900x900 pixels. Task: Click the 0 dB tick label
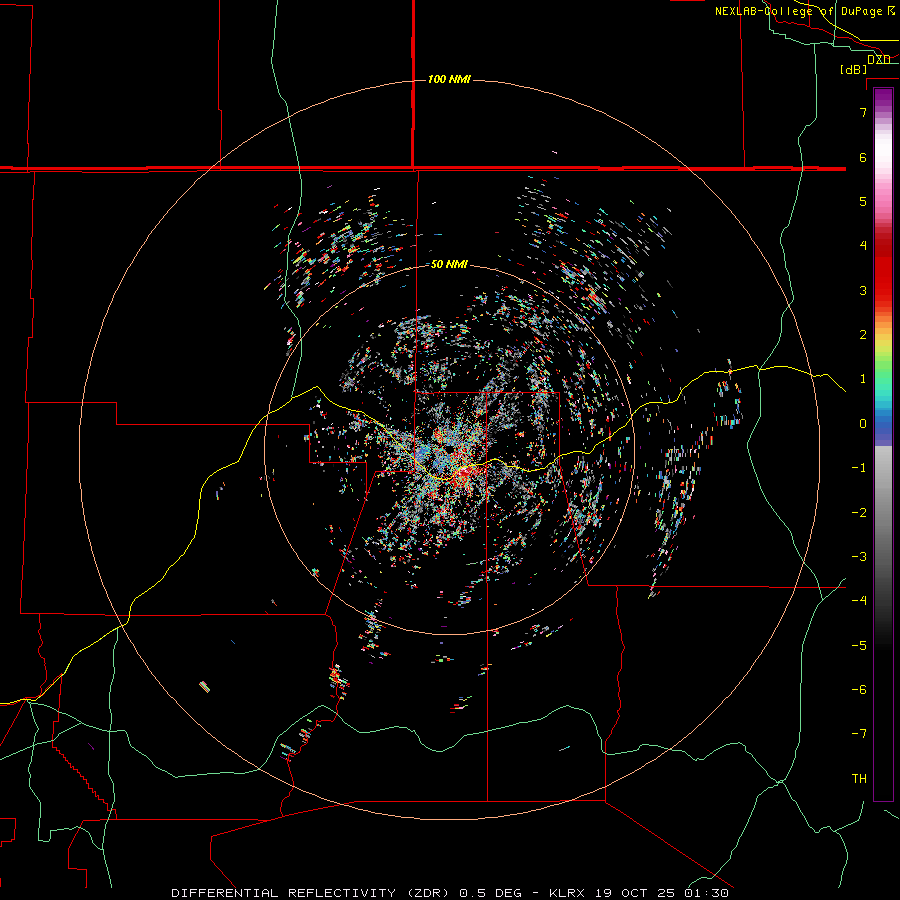863,424
